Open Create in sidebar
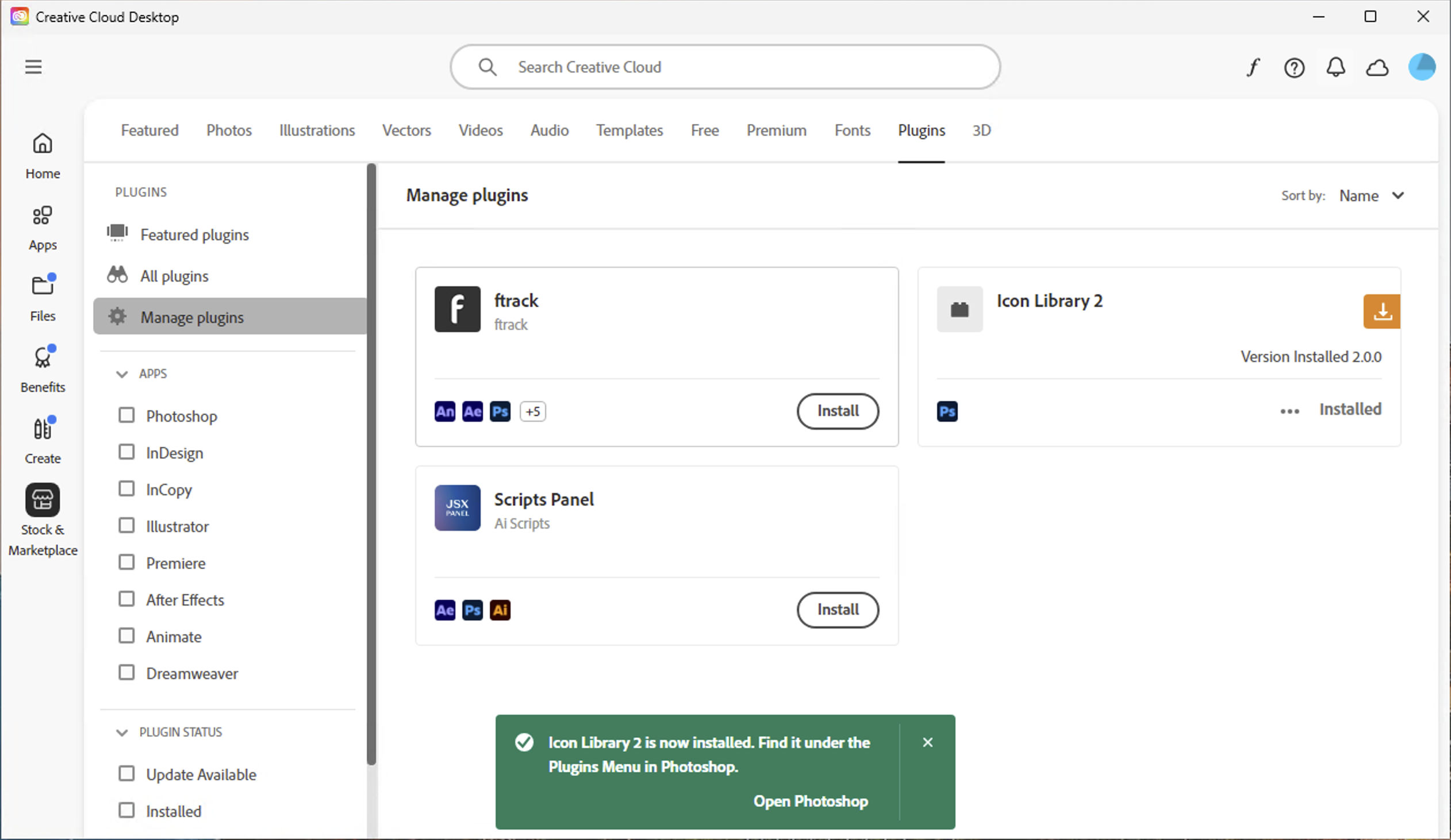The width and height of the screenshot is (1451, 840). tap(43, 441)
